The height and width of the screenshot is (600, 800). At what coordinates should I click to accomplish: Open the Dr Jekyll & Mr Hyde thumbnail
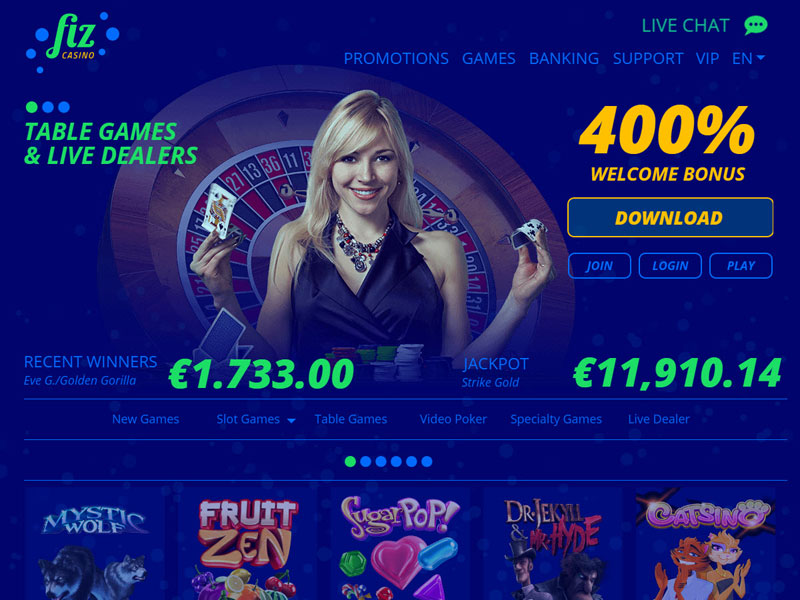[553, 544]
